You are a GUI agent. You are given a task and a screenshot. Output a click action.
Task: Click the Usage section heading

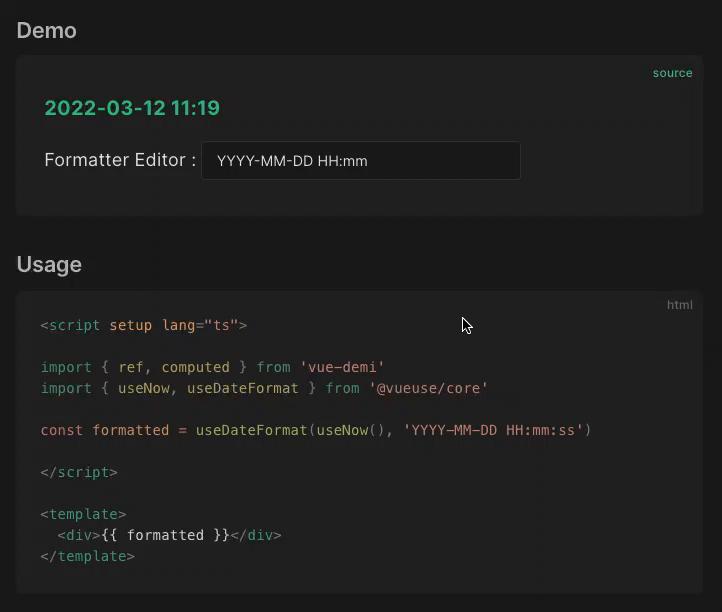tap(49, 264)
